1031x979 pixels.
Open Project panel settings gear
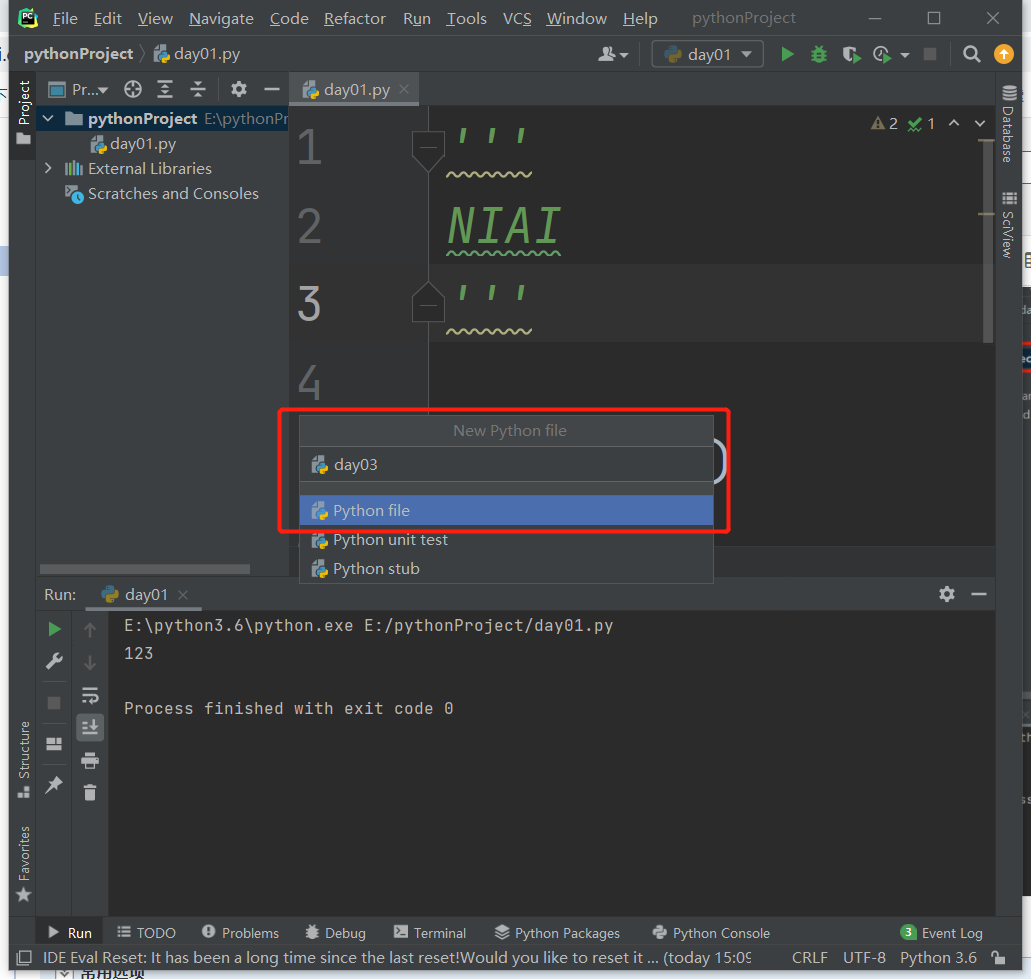click(x=238, y=89)
